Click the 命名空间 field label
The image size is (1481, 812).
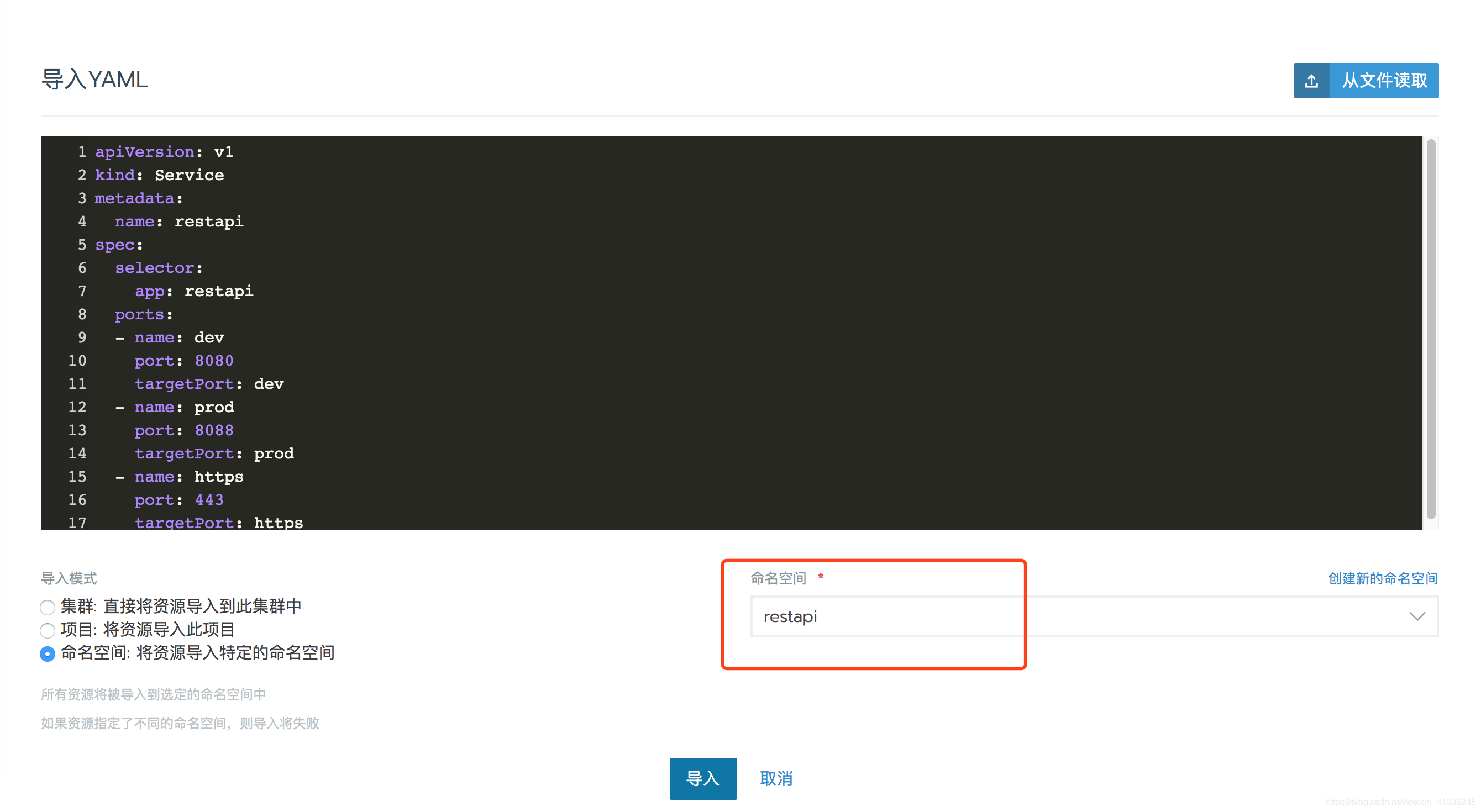(778, 578)
